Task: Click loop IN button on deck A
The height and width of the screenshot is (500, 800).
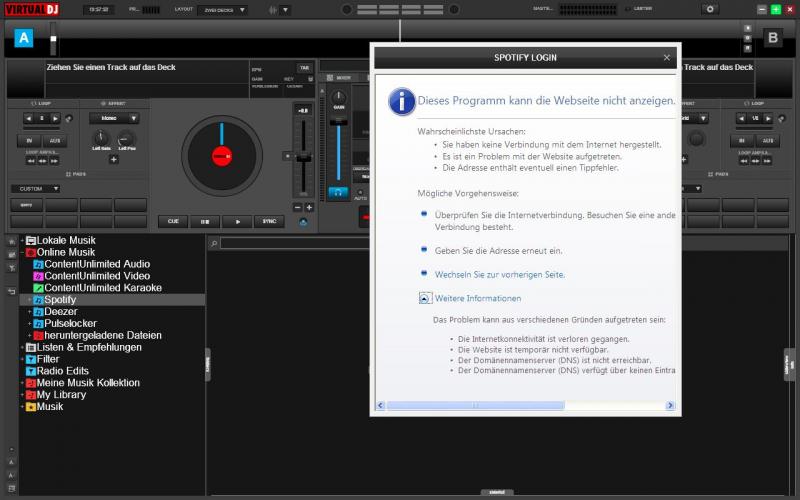Action: tap(29, 141)
